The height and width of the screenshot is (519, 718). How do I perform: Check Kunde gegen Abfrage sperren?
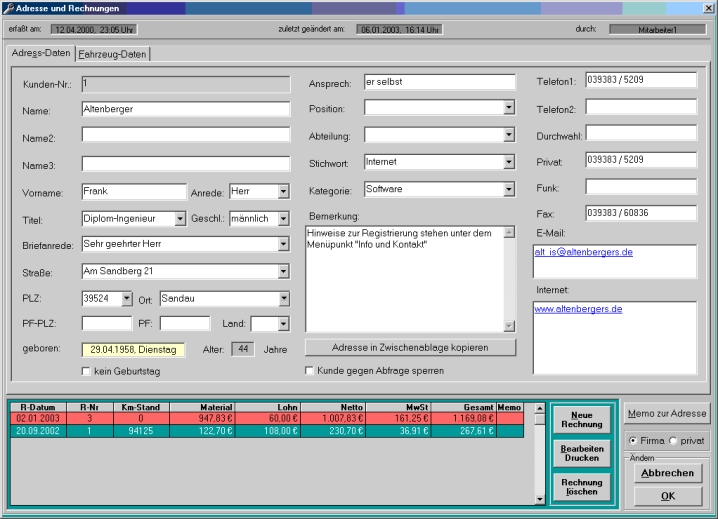[x=310, y=371]
